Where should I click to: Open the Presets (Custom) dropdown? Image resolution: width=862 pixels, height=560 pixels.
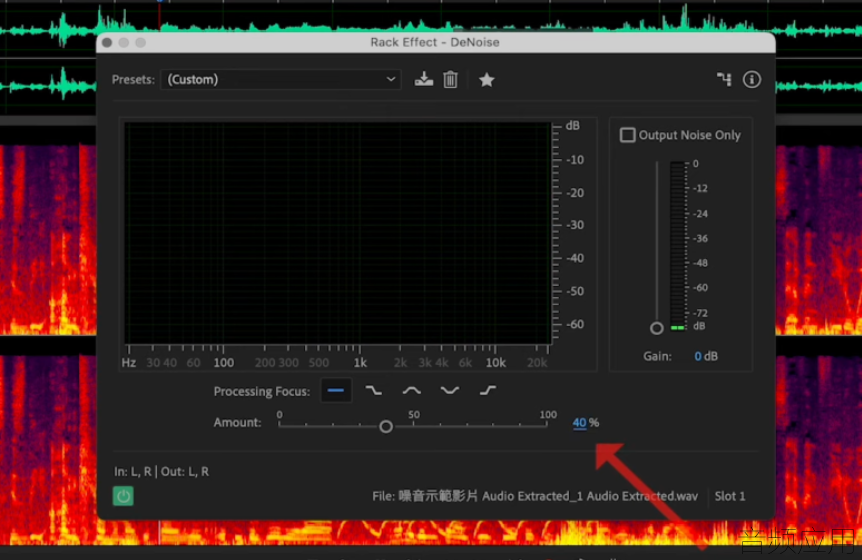click(x=281, y=80)
